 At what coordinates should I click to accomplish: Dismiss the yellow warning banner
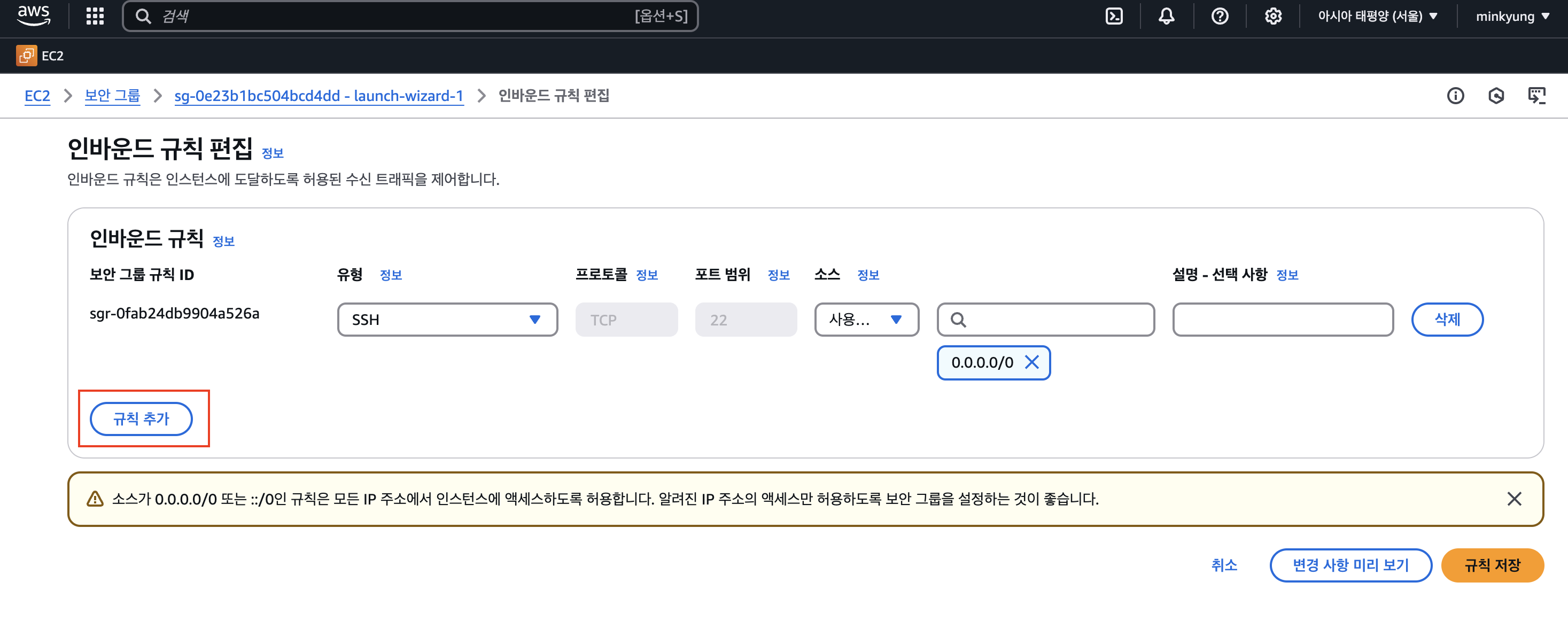click(x=1515, y=499)
